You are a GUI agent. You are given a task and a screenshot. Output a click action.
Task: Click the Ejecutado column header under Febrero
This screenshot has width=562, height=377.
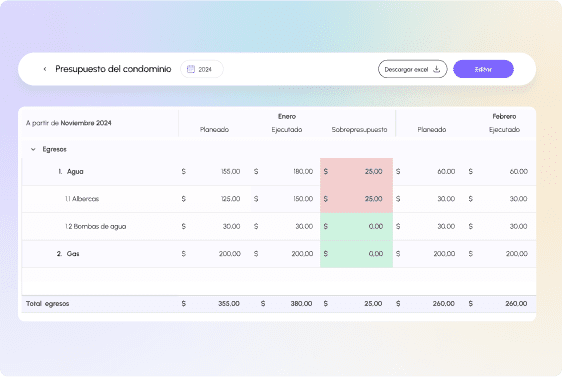click(504, 130)
